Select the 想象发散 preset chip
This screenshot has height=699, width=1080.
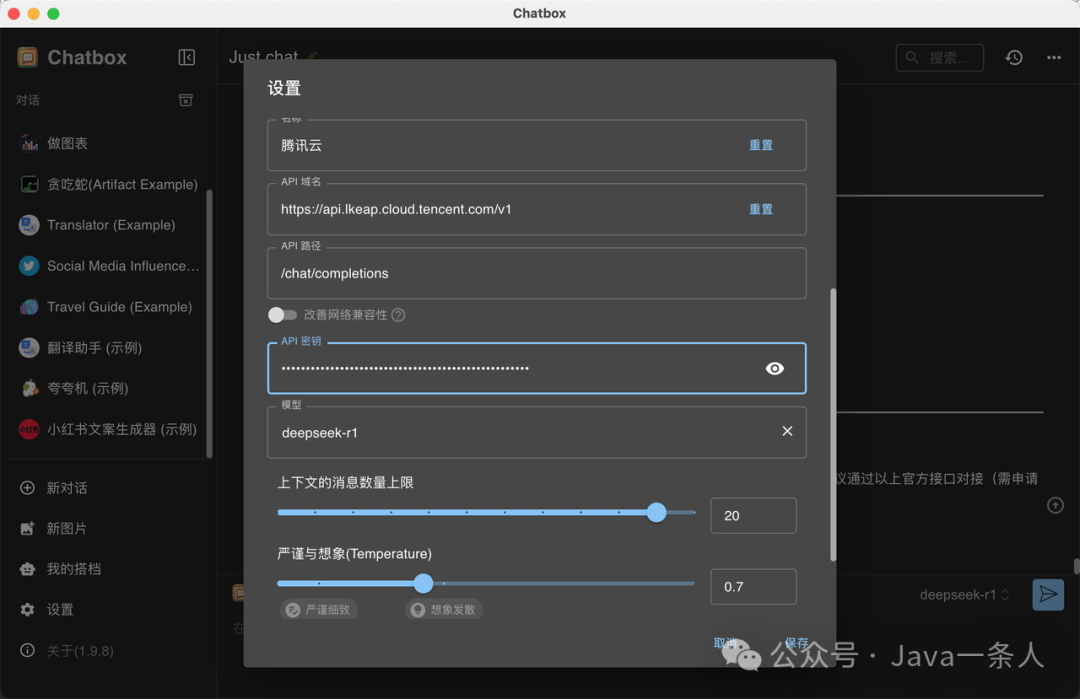point(444,609)
